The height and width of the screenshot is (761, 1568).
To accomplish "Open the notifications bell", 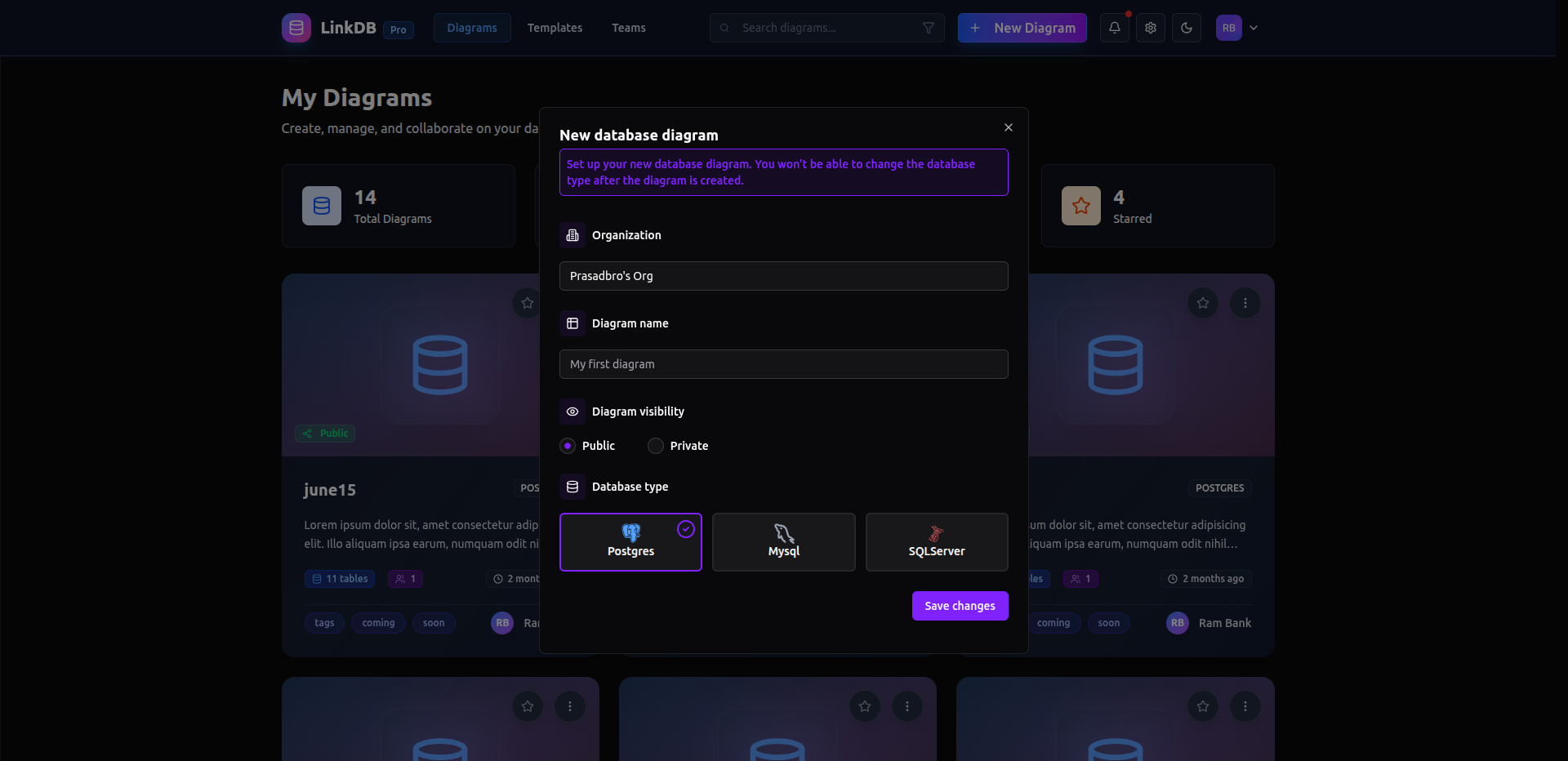I will pos(1115,28).
